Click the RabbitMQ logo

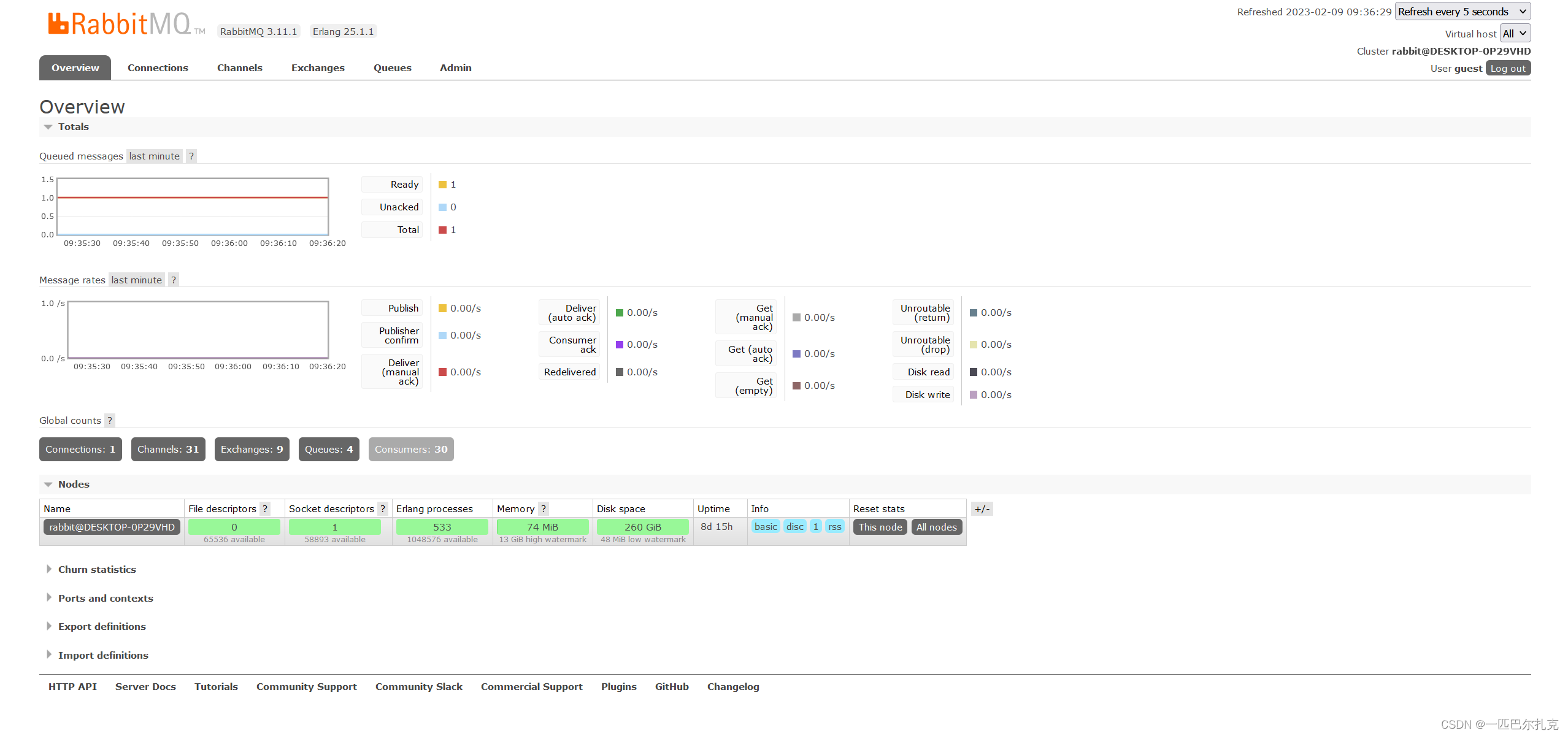pyautogui.click(x=120, y=25)
